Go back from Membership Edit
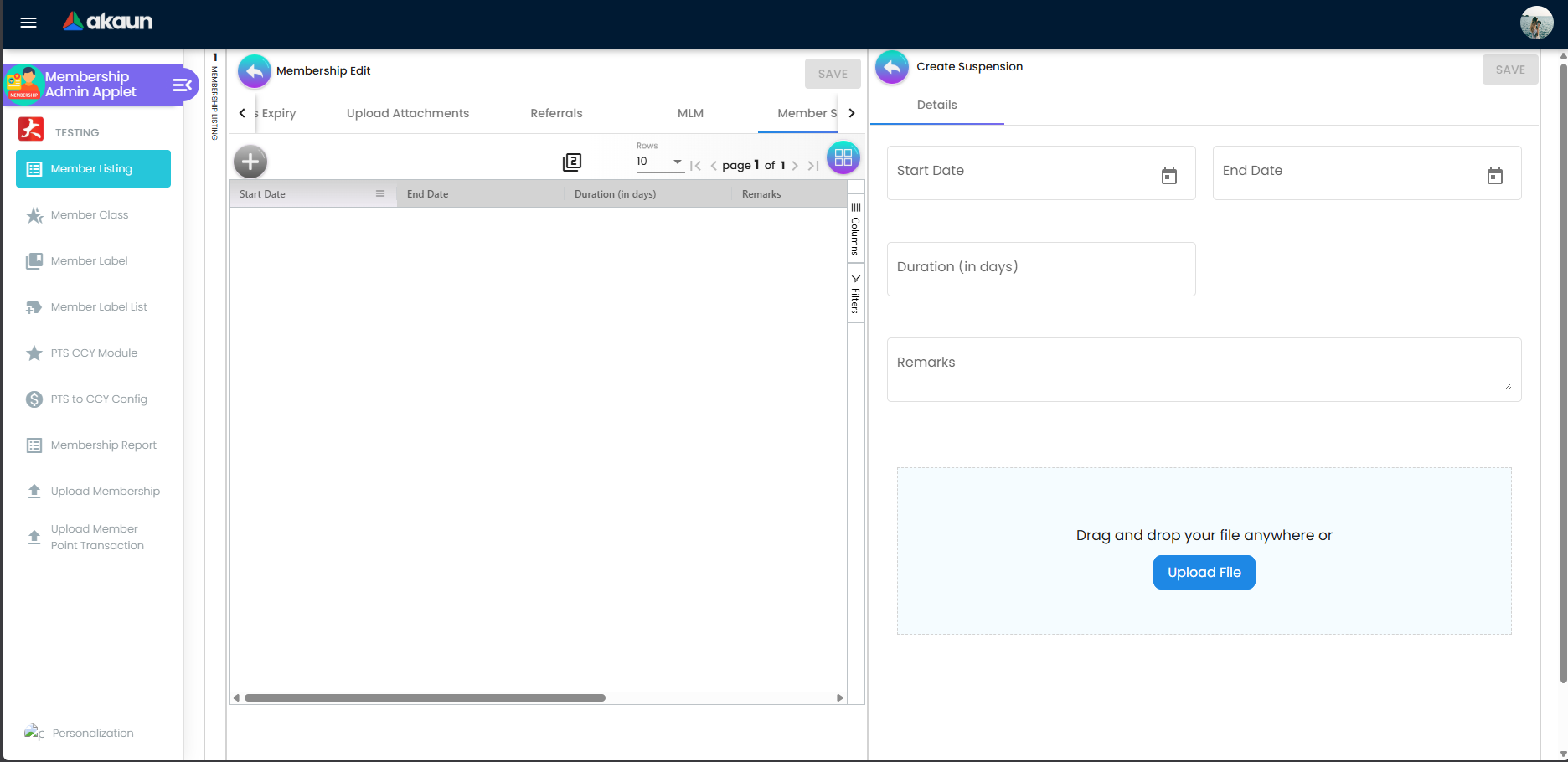The height and width of the screenshot is (762, 1568). coord(255,71)
